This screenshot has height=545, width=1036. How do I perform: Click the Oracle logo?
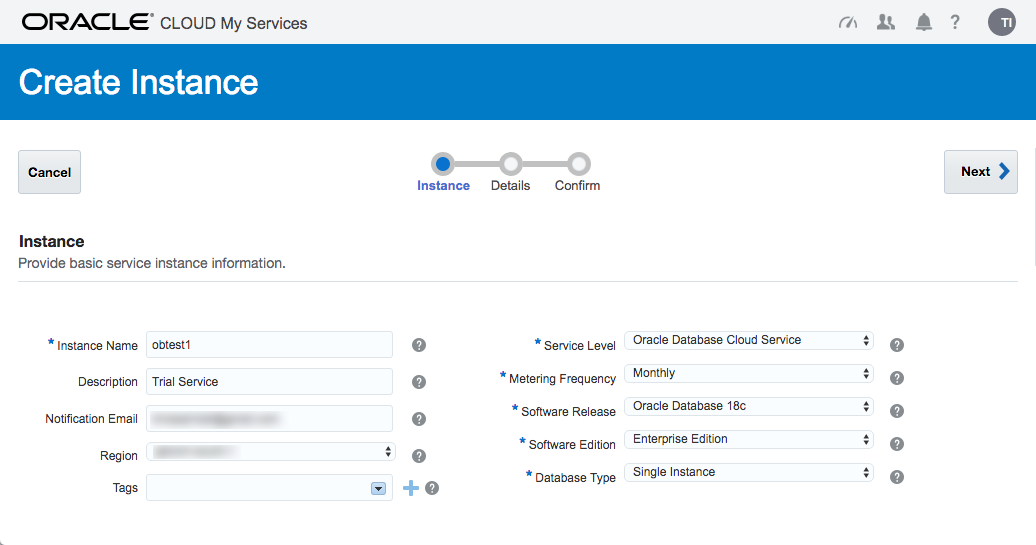coord(87,22)
